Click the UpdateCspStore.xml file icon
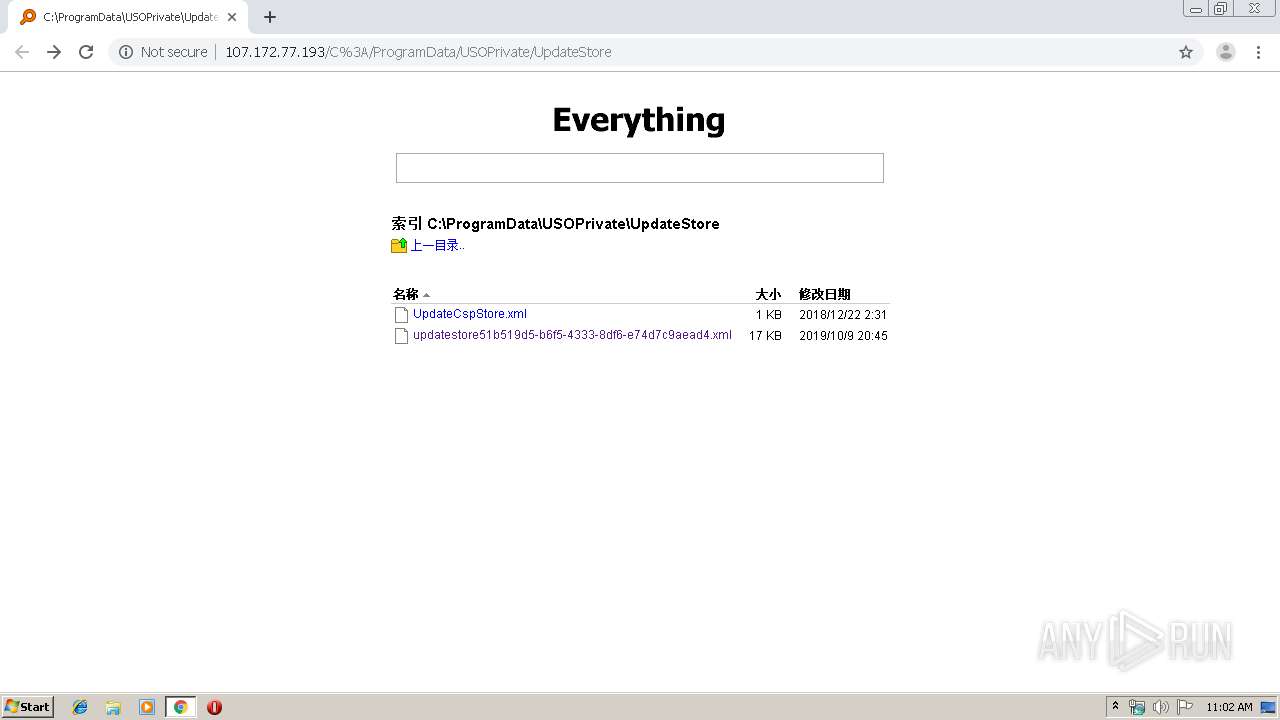 coord(401,315)
